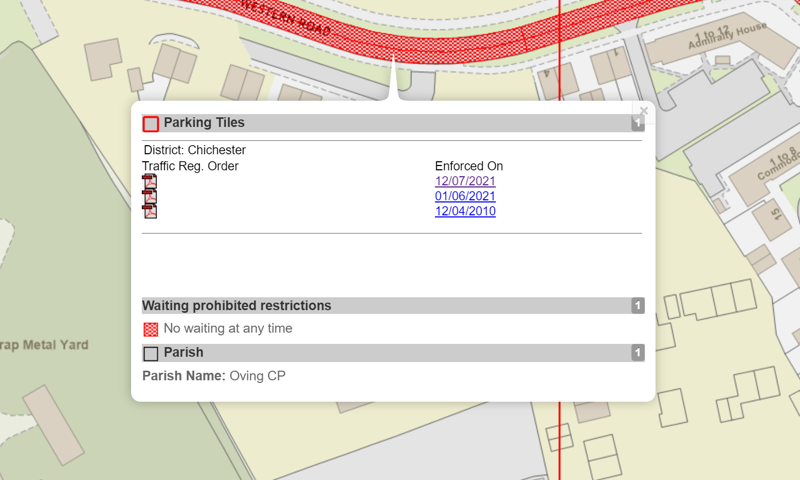Click the Parish result count badge
Image resolution: width=800 pixels, height=480 pixels.
coord(637,353)
